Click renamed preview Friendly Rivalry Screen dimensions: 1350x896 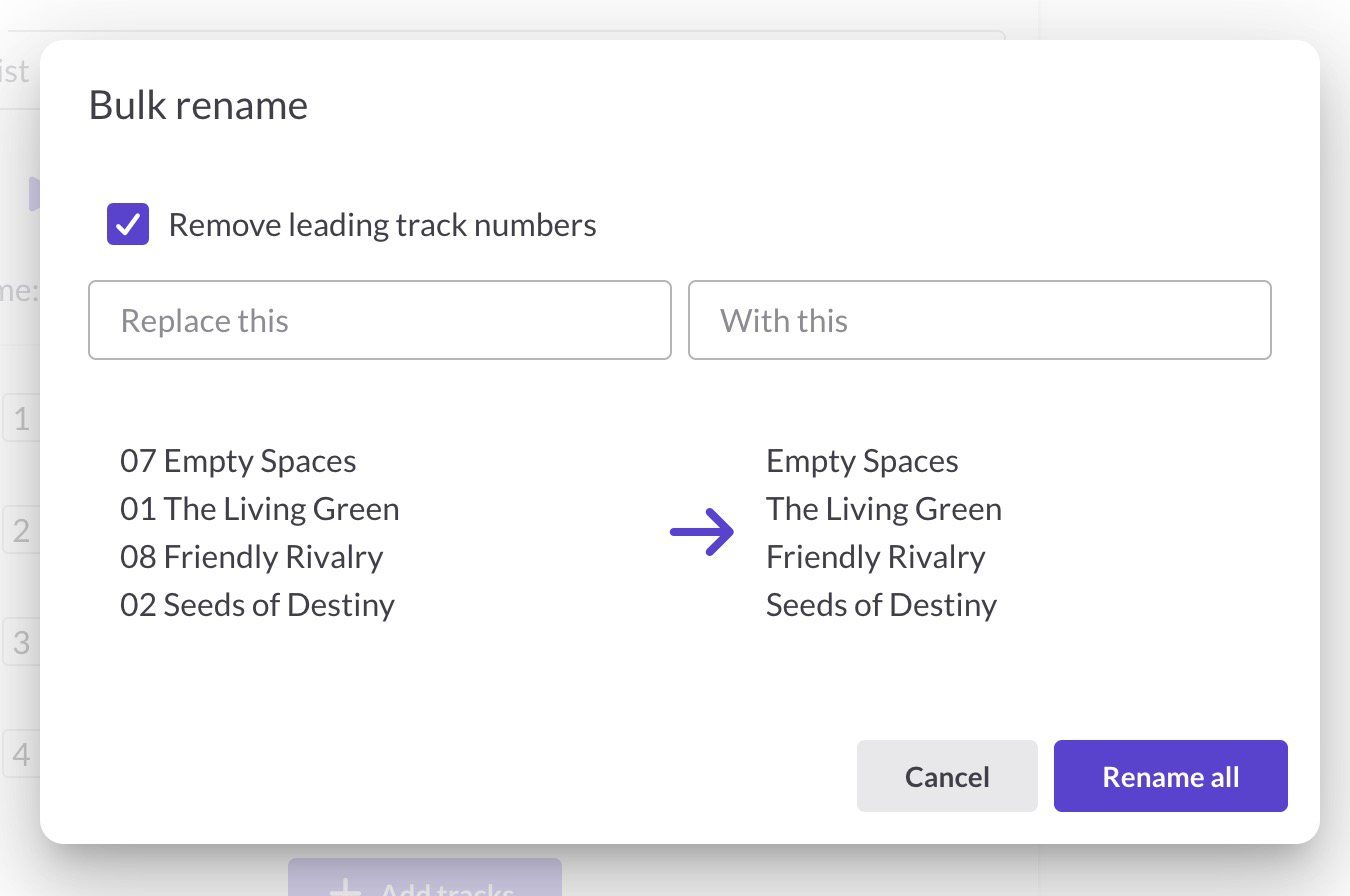pos(876,557)
